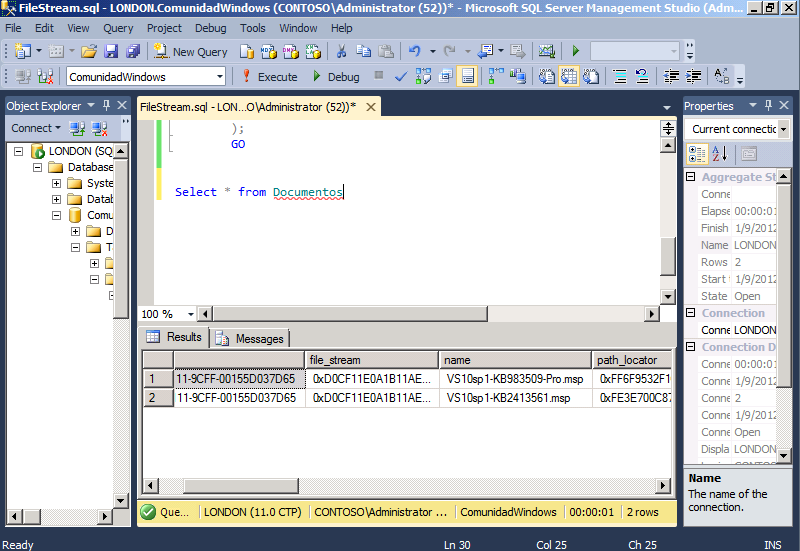Click the New Query button
800x551 pixels.
click(190, 51)
